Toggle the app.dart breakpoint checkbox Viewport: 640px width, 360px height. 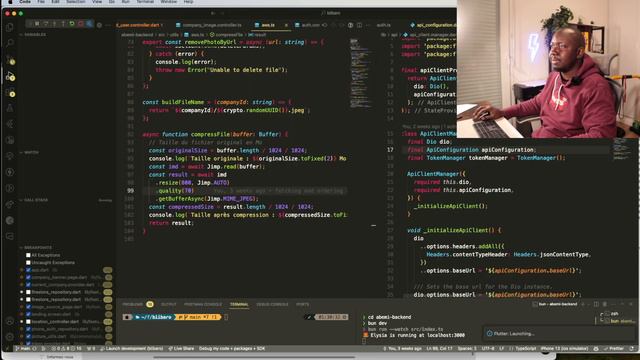pyautogui.click(x=28, y=270)
